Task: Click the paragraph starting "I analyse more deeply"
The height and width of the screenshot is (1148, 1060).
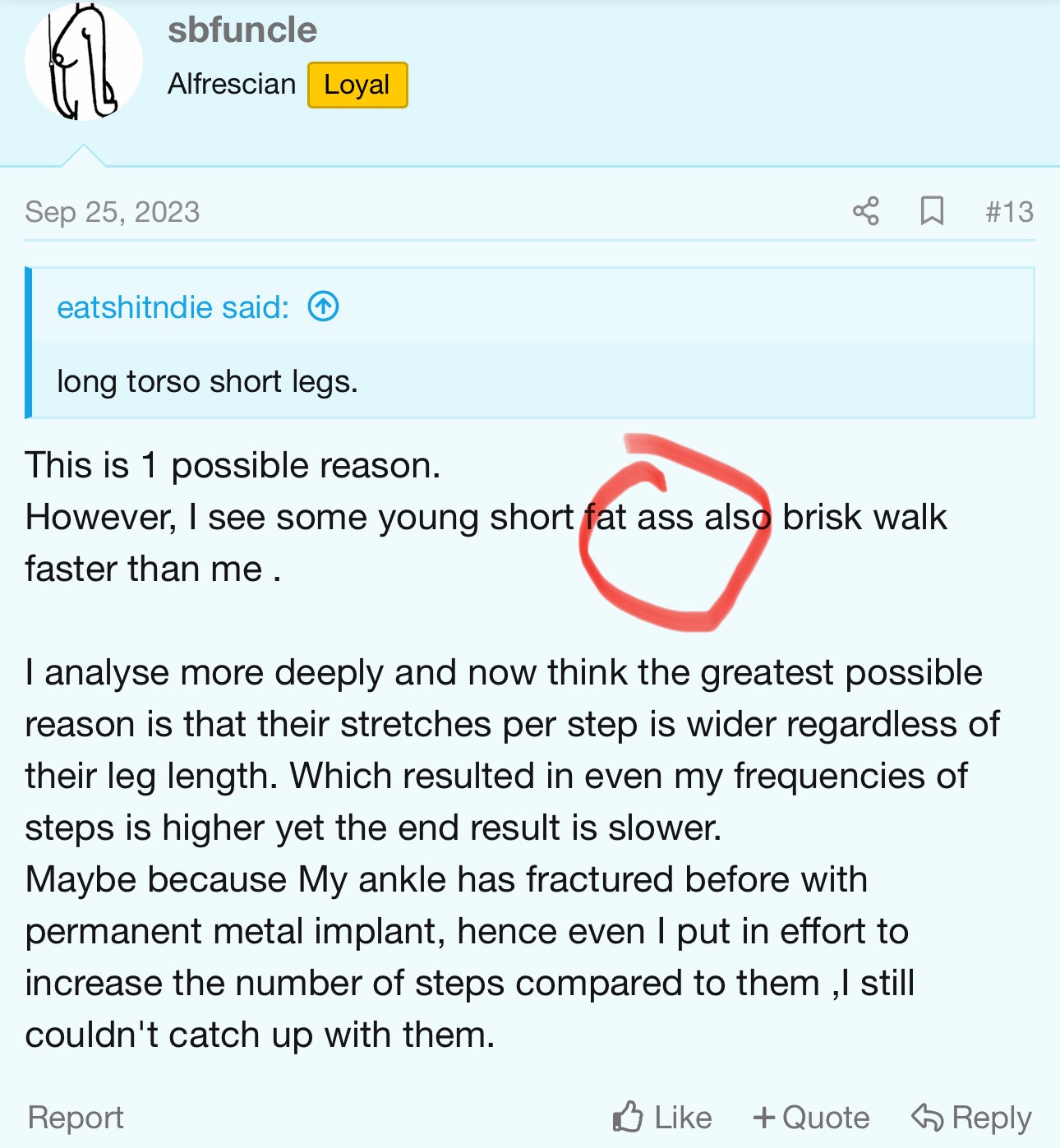Action: [503, 749]
